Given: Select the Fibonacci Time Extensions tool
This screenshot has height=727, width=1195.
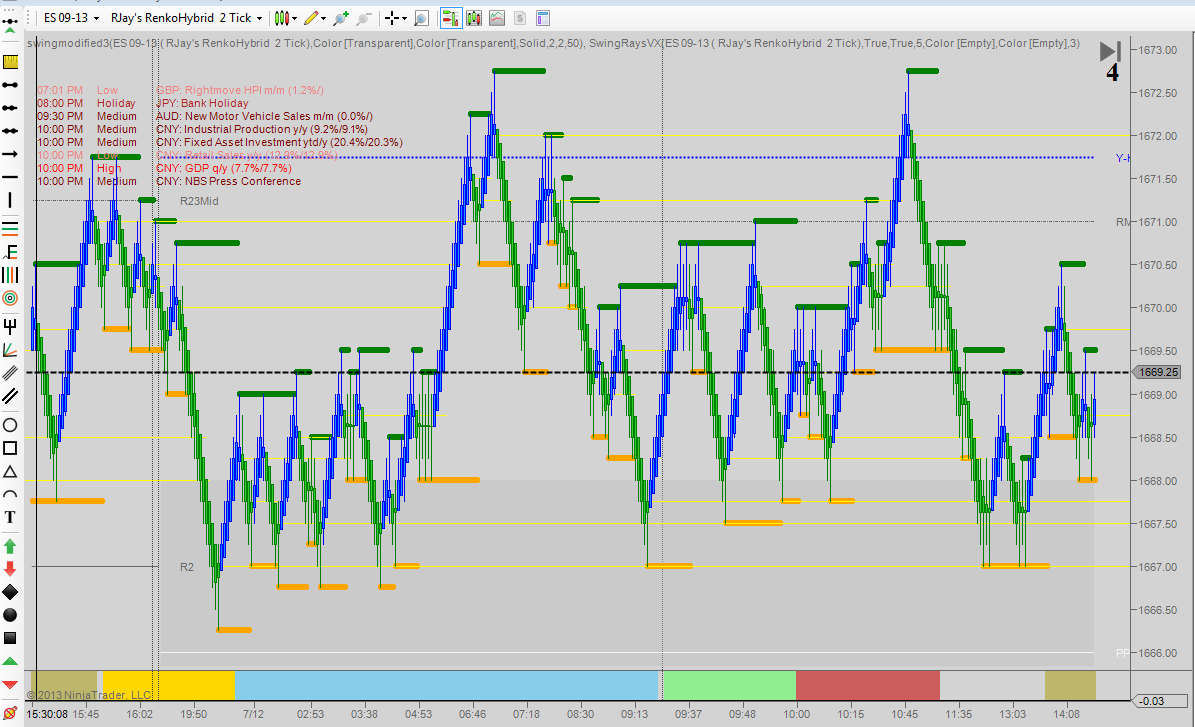Looking at the screenshot, I should pyautogui.click(x=10, y=275).
